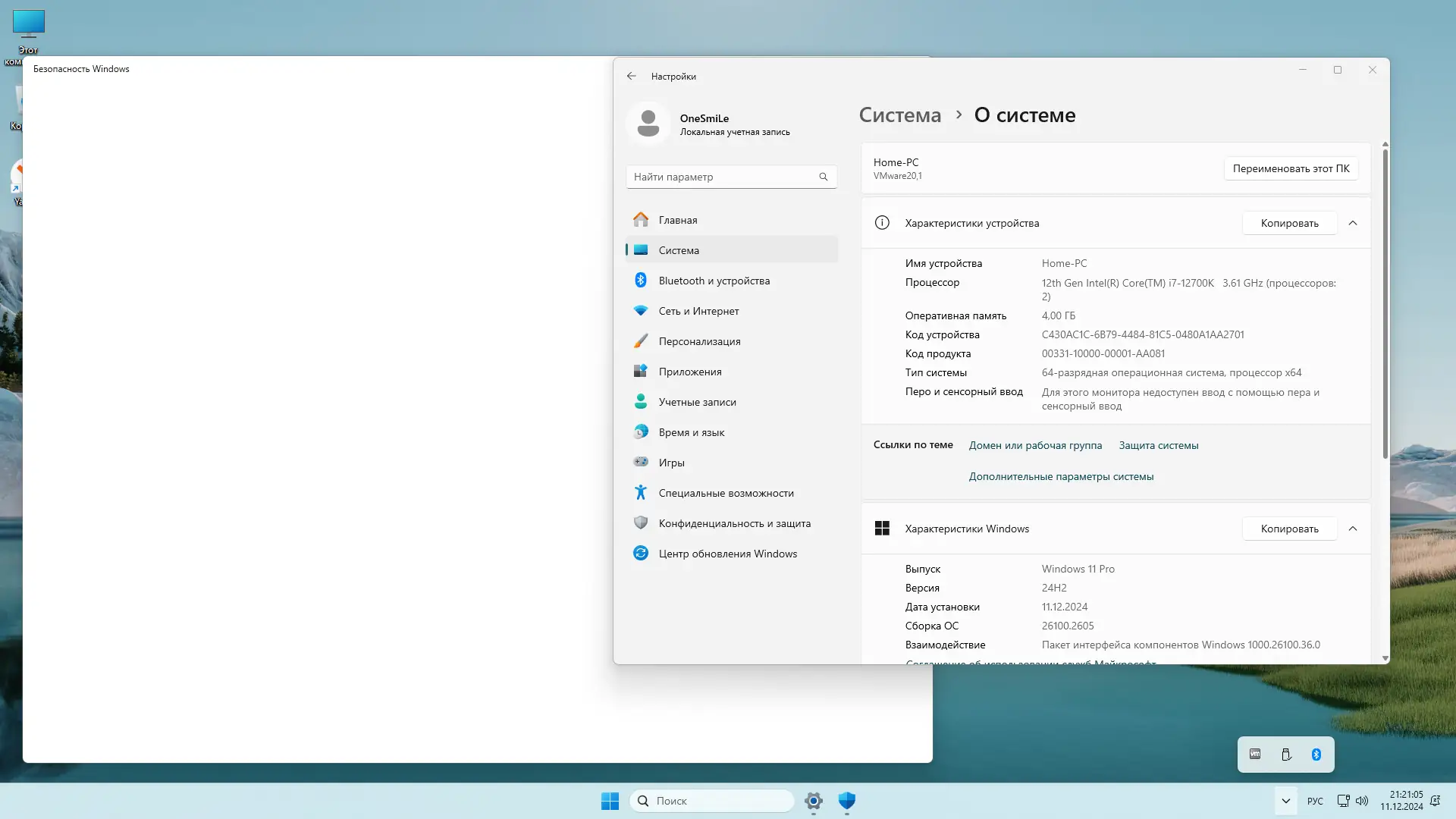Toggle the hidden tray icons chevron
Viewport: 1456px width, 819px height.
click(1285, 801)
